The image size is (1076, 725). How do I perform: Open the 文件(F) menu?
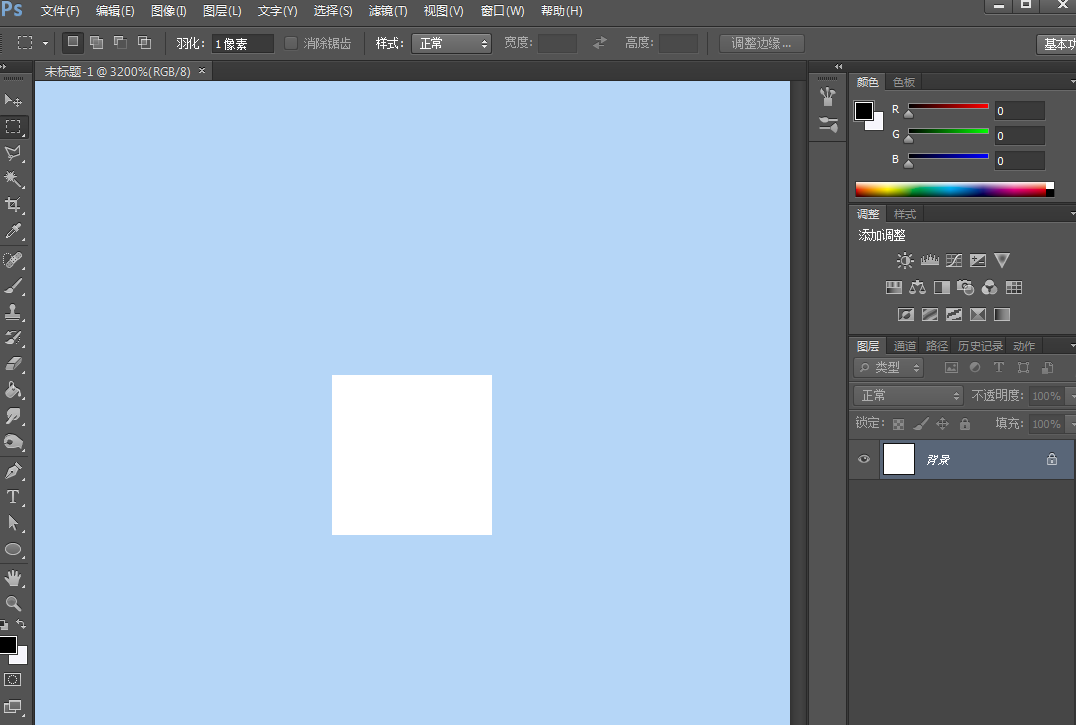[60, 11]
